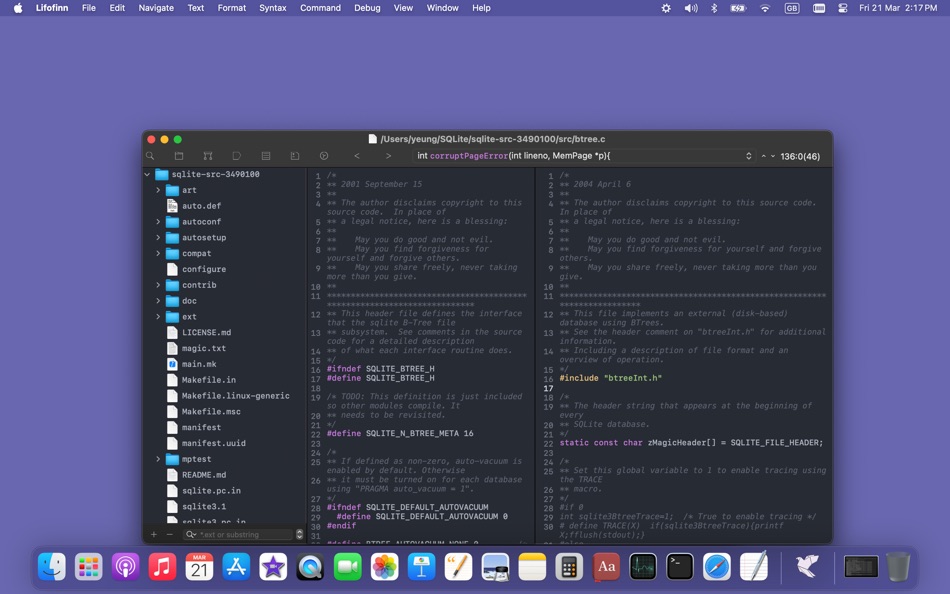
Task: Remove item with the minus button
Action: coord(170,535)
